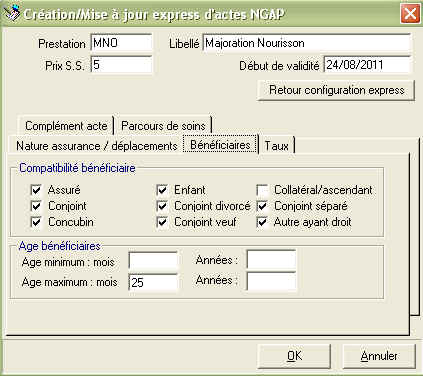Close the NGAP dialog window
The width and height of the screenshot is (423, 376).
click(x=410, y=14)
